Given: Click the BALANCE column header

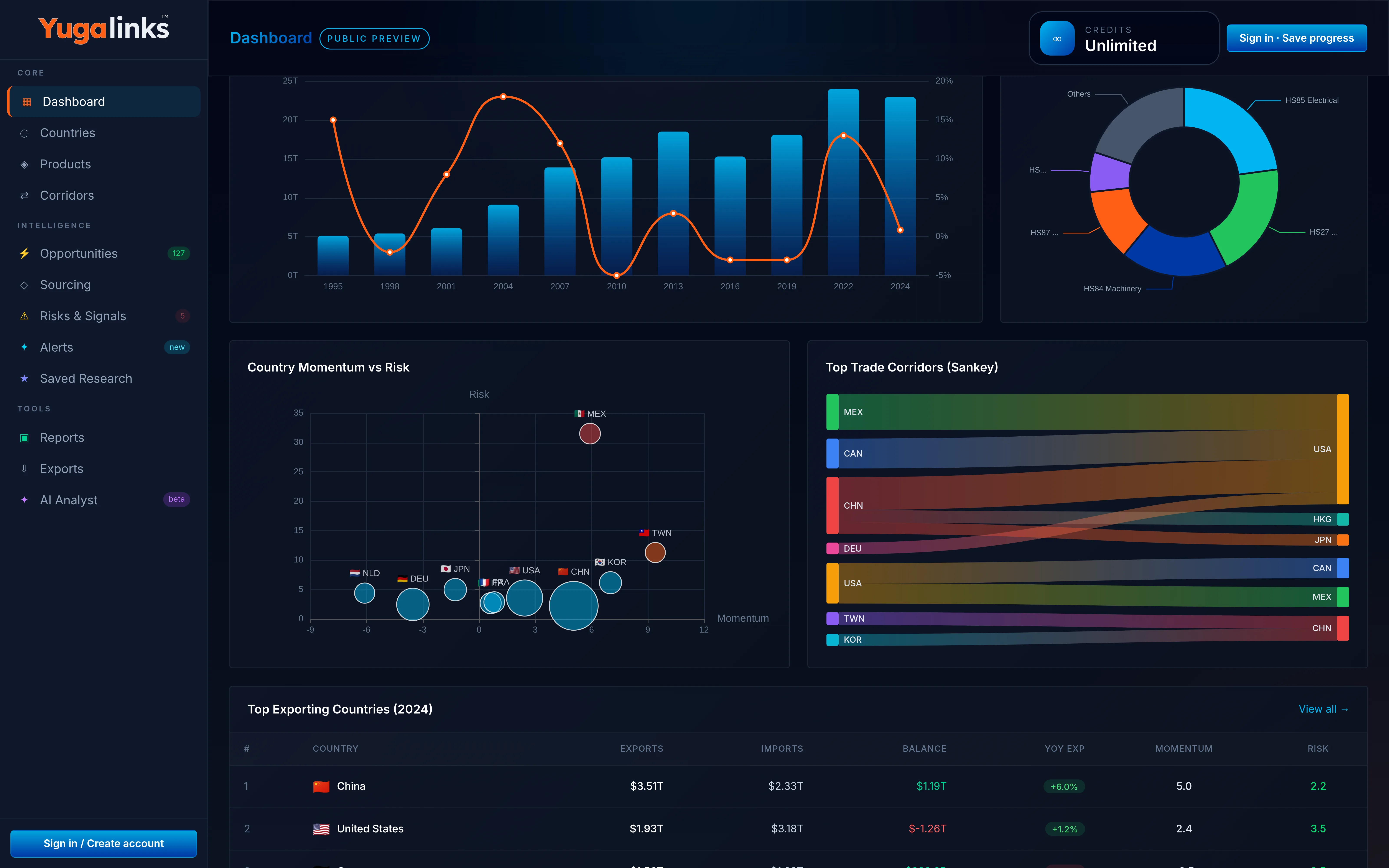Looking at the screenshot, I should 925,749.
